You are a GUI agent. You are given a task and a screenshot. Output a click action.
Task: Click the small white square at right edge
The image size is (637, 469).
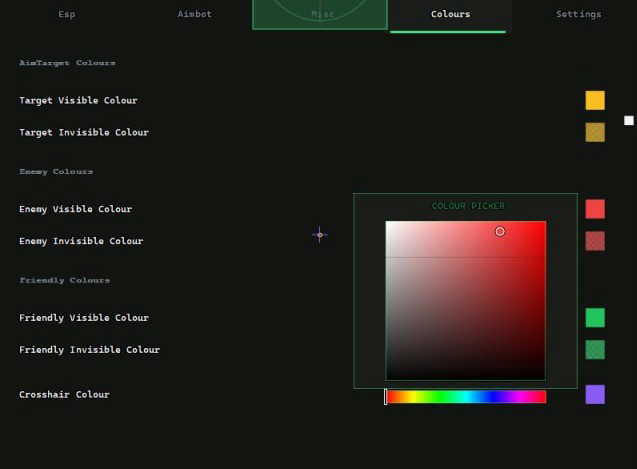point(628,121)
